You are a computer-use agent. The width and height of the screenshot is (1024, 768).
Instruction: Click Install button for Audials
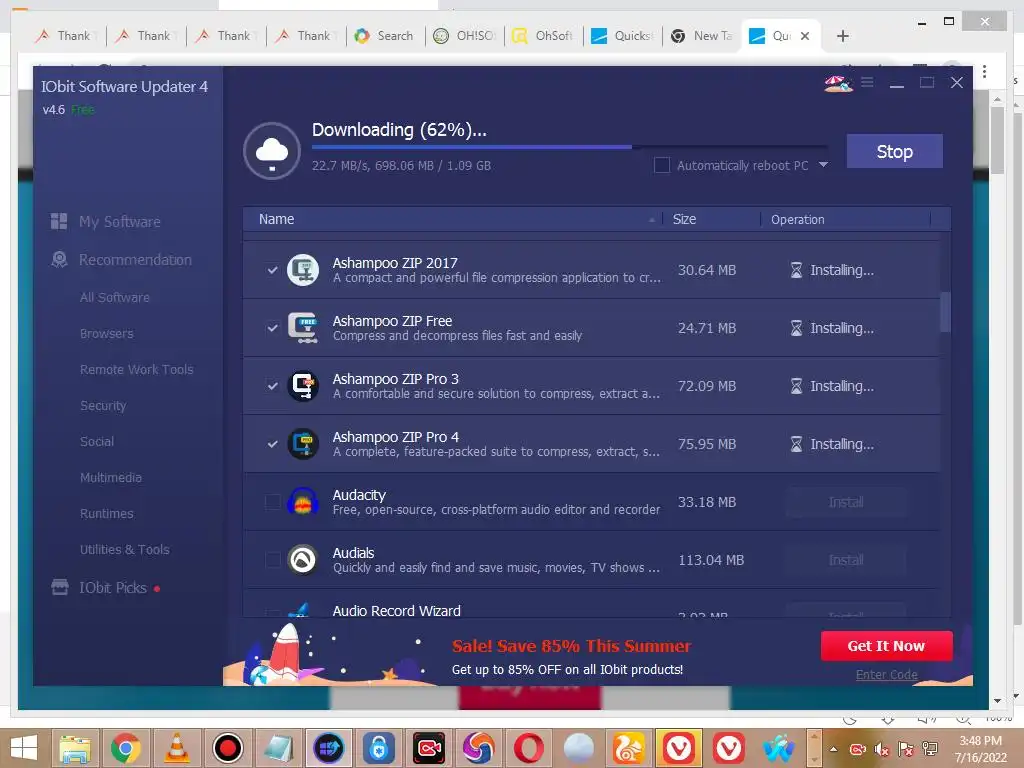point(846,560)
